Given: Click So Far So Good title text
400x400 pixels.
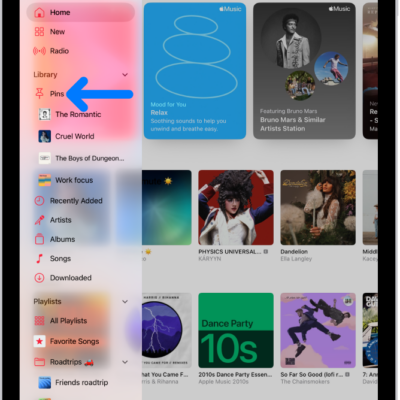Looking at the screenshot, I should coord(312,375).
